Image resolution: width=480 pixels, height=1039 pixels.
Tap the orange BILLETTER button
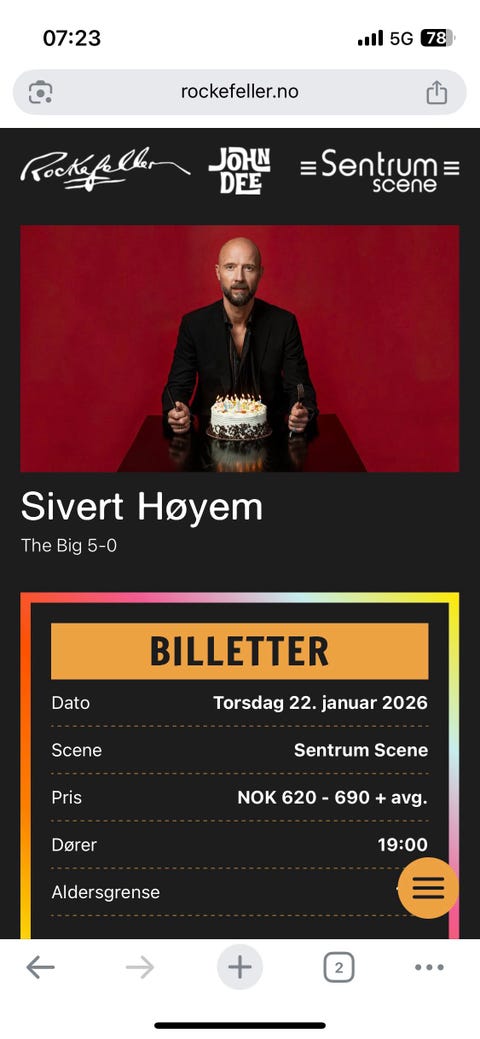(239, 651)
